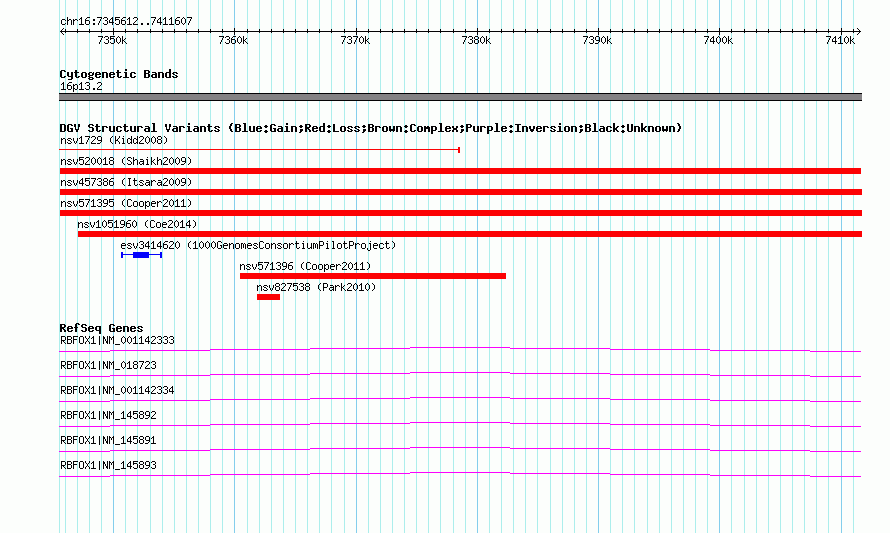Open the nsv1729 (Kidd2008) variant label
890x533 pixels.
pyautogui.click(x=114, y=140)
